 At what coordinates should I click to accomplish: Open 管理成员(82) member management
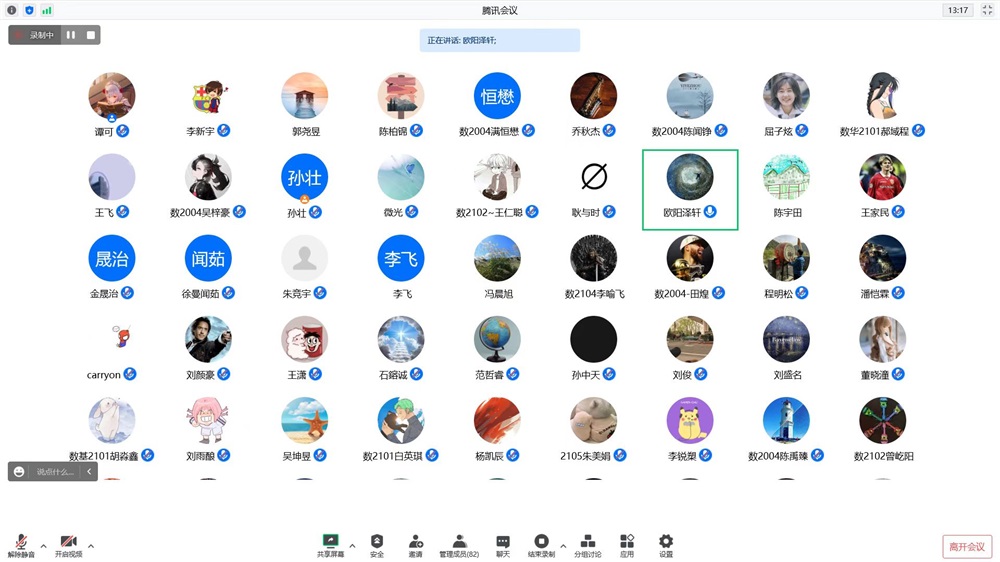point(459,543)
